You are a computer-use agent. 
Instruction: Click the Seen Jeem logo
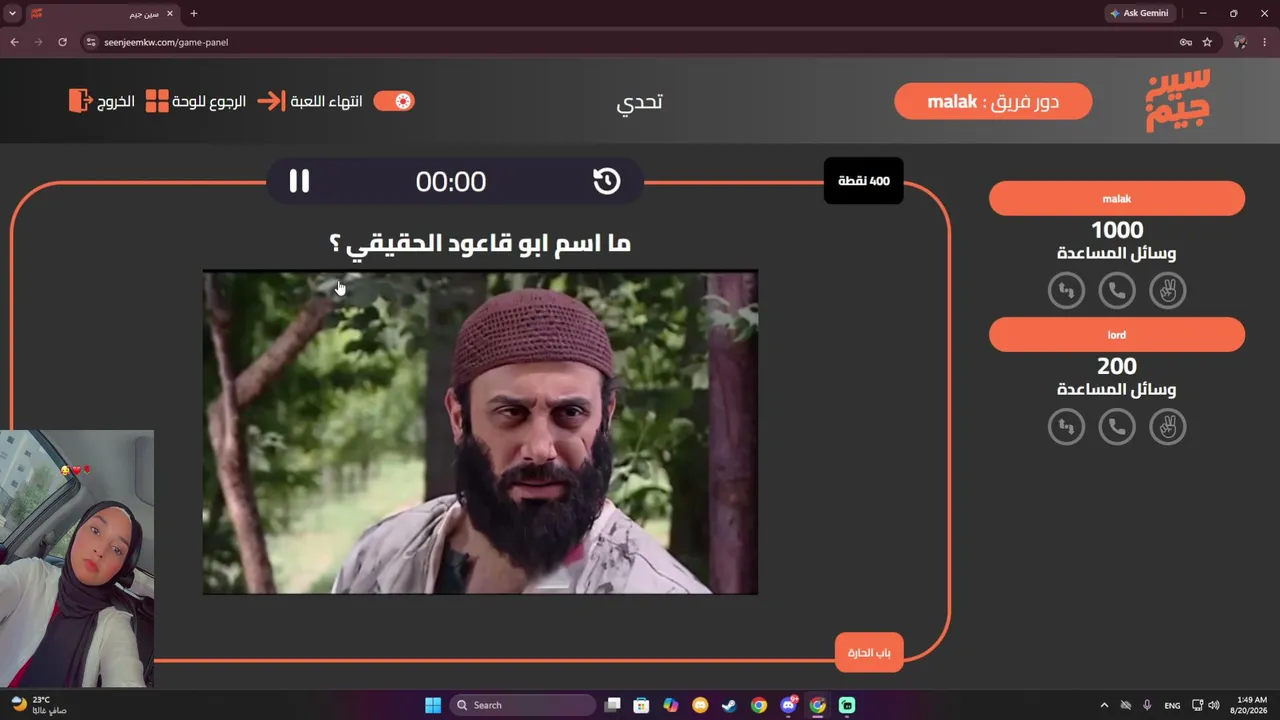(x=1178, y=100)
